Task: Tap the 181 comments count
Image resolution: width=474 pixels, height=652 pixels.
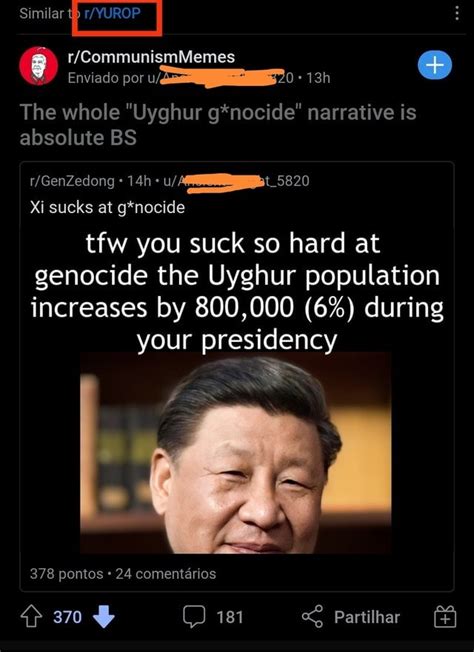Action: 230,617
